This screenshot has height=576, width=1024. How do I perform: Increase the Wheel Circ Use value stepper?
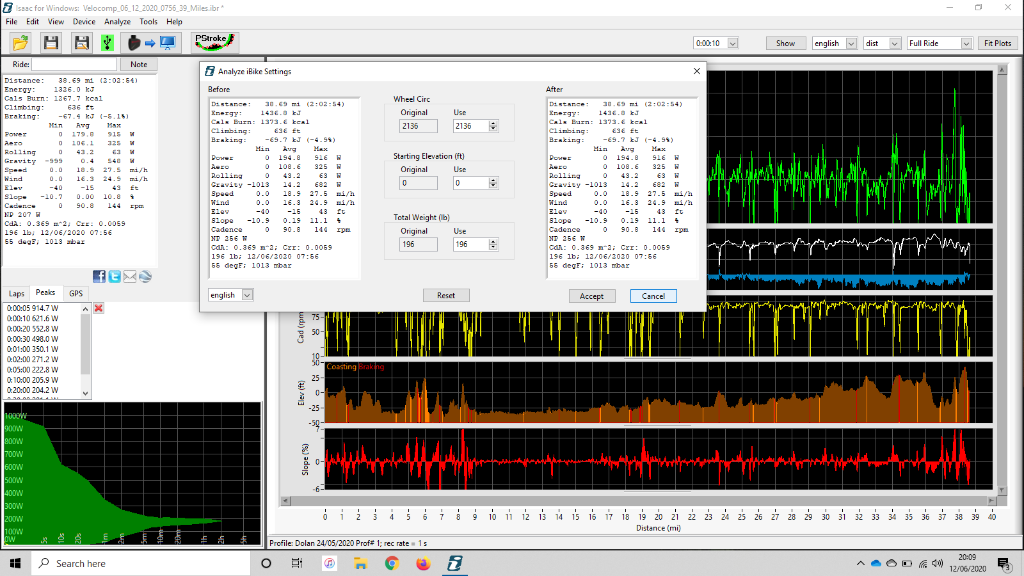[x=493, y=123]
